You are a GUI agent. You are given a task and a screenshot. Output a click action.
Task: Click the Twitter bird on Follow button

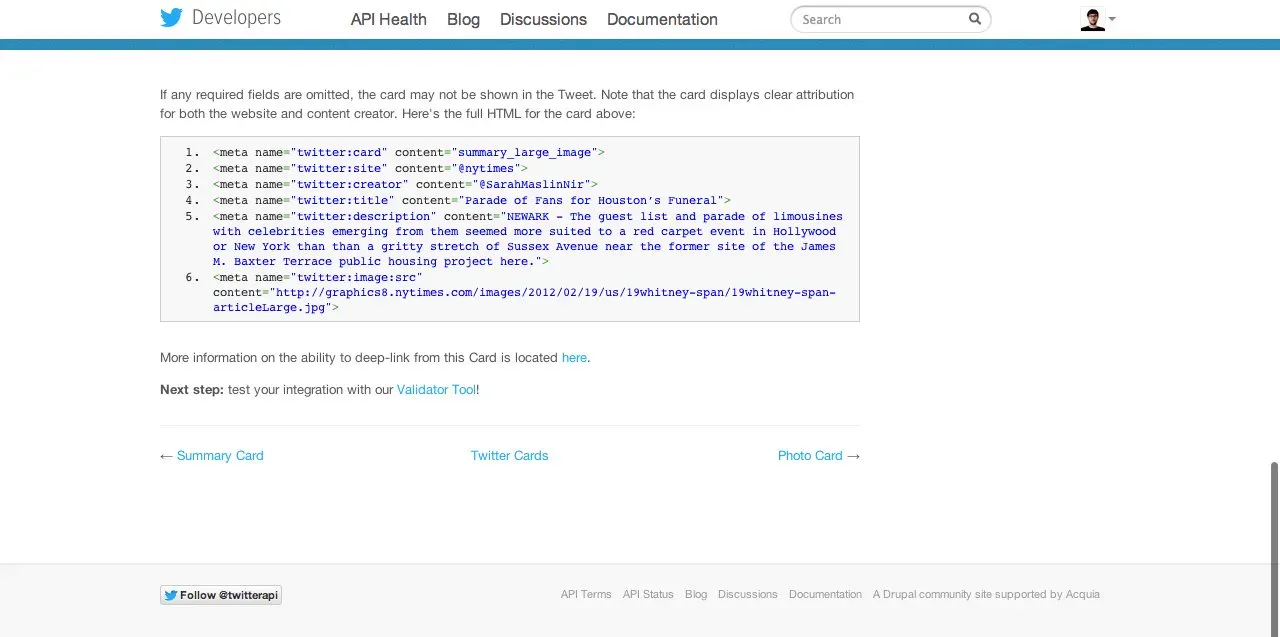click(173, 594)
